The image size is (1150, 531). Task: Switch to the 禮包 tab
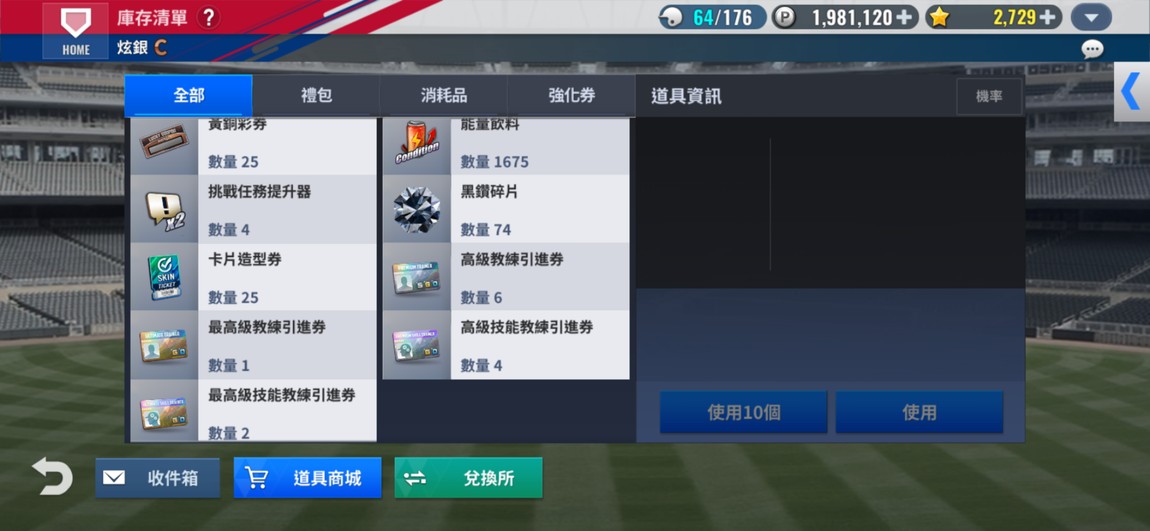coord(316,96)
